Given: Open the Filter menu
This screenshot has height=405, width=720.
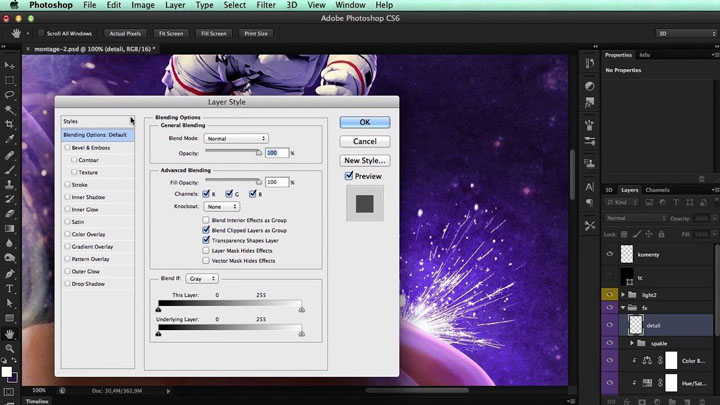Looking at the screenshot, I should (x=266, y=5).
